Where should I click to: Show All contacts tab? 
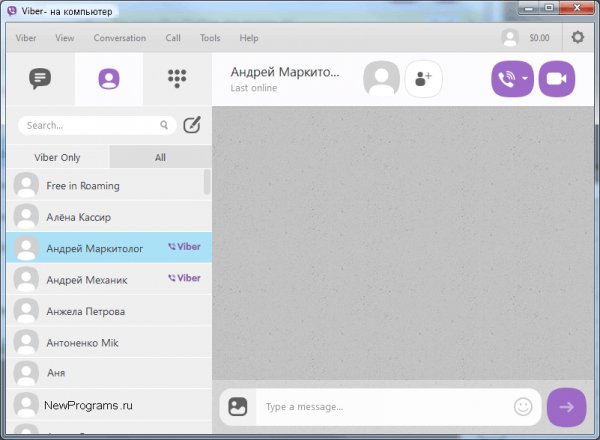pyautogui.click(x=160, y=157)
